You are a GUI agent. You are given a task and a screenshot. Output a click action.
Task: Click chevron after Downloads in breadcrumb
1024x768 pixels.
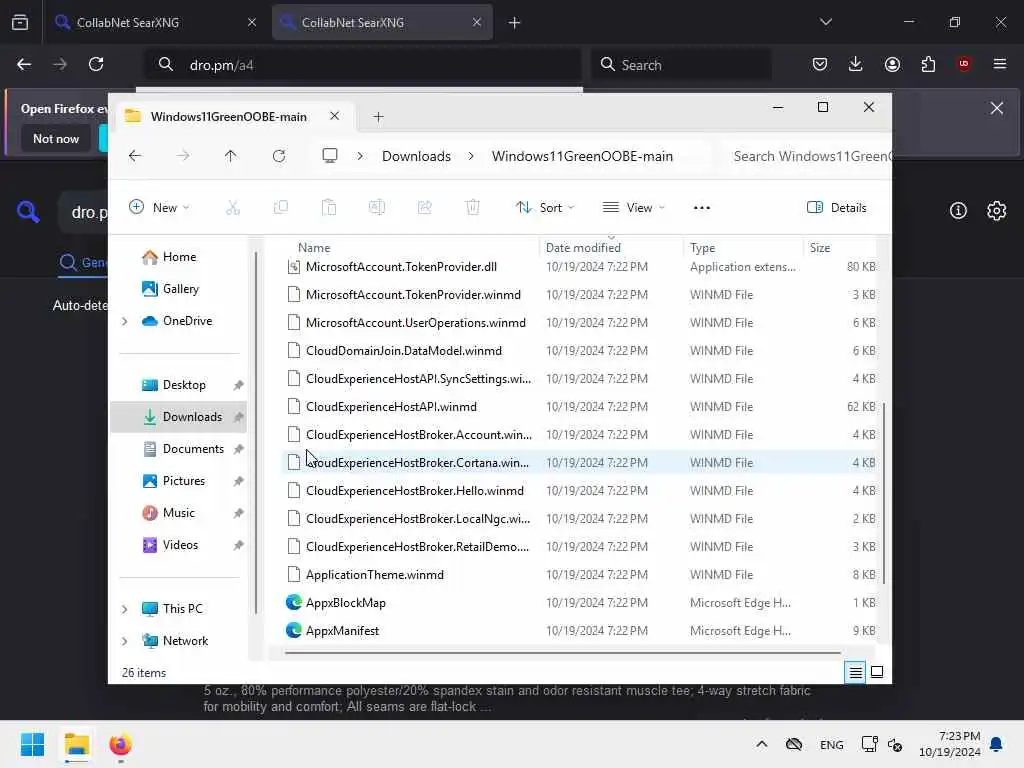tap(472, 156)
